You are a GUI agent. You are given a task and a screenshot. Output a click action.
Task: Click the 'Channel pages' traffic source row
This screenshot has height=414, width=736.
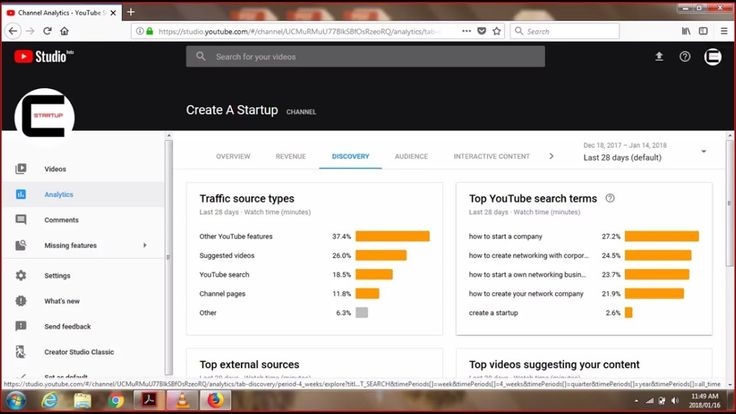[x=314, y=294]
